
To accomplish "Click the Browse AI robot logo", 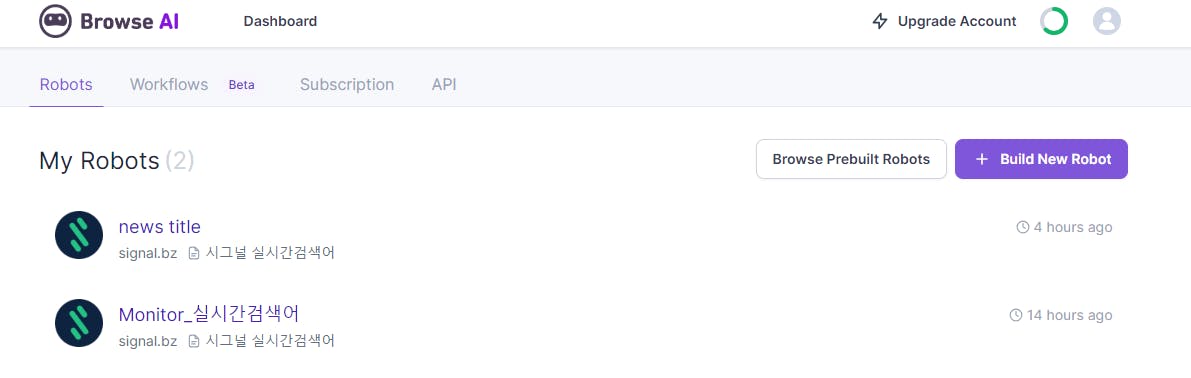I will (55, 21).
